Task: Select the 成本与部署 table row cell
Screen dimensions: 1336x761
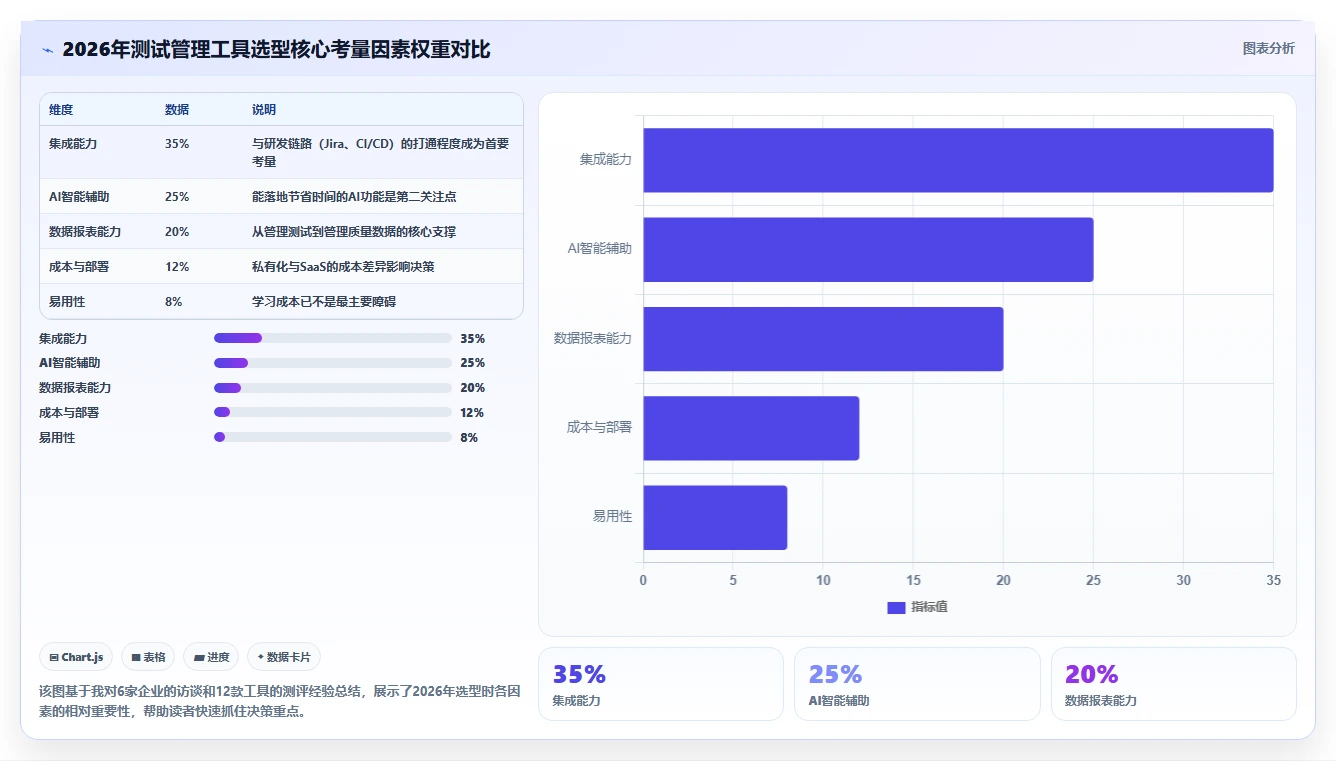Action: tap(79, 267)
